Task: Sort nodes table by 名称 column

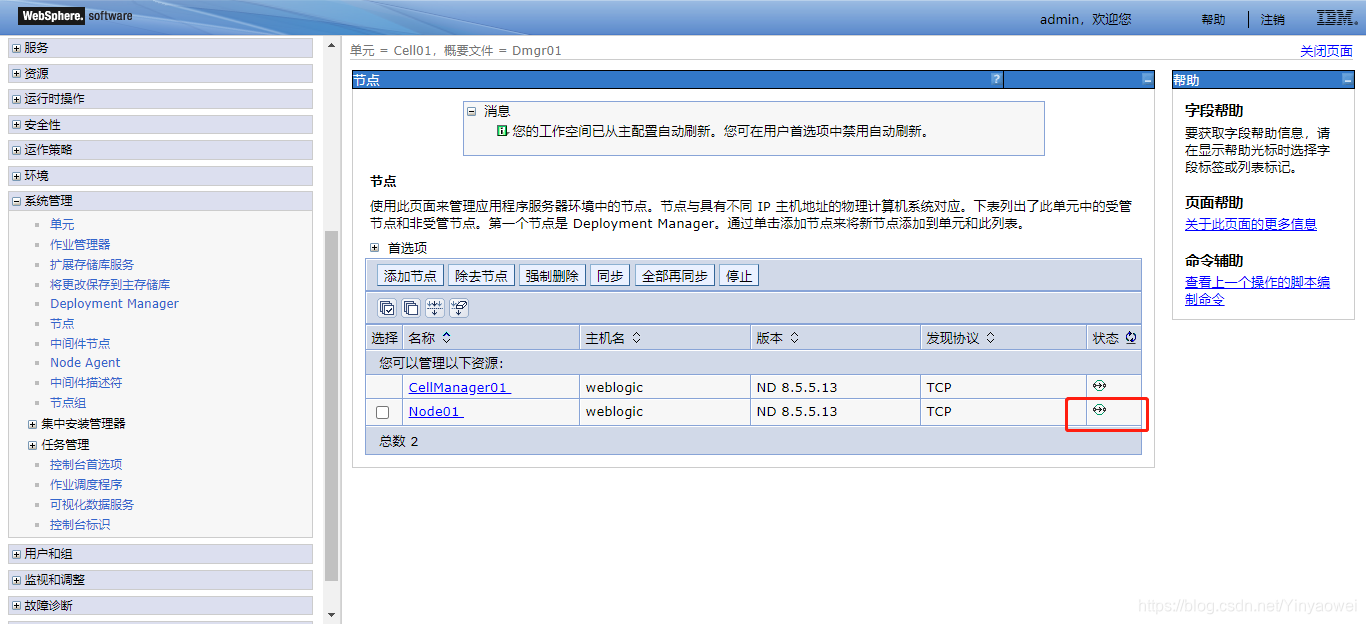Action: click(447, 338)
